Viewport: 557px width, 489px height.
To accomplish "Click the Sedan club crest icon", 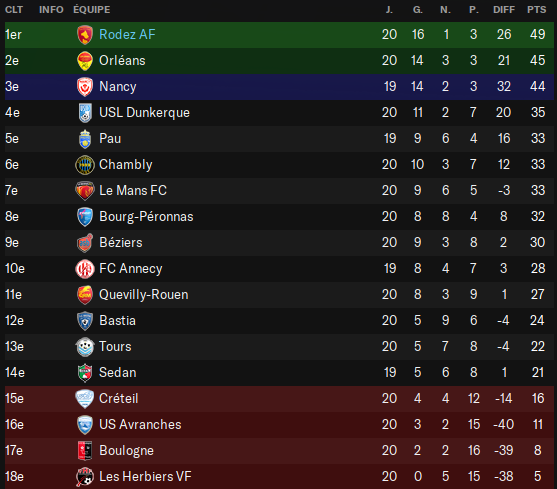I will pos(85,373).
